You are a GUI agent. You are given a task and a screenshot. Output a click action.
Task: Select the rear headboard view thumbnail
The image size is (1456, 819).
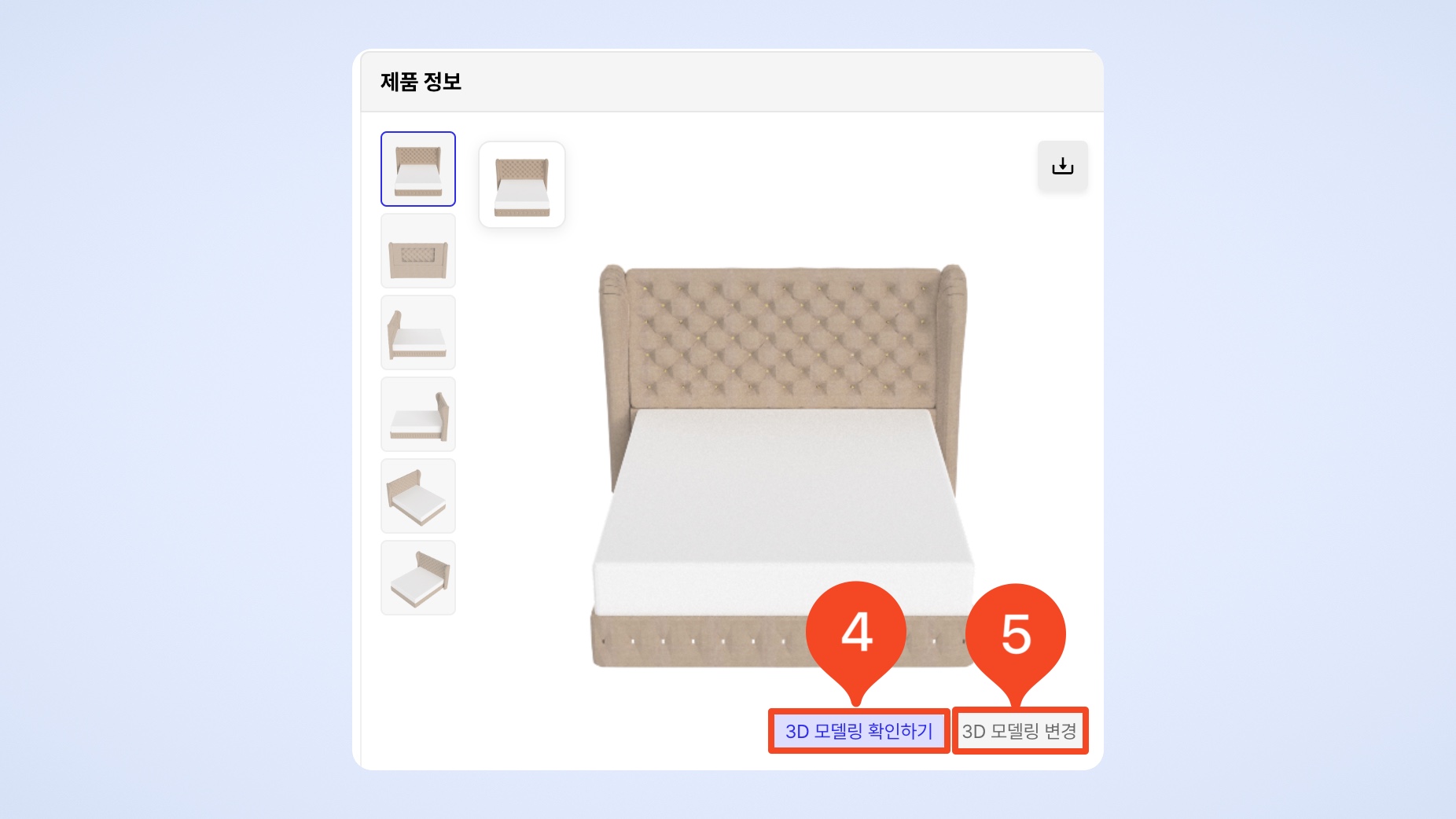click(418, 251)
